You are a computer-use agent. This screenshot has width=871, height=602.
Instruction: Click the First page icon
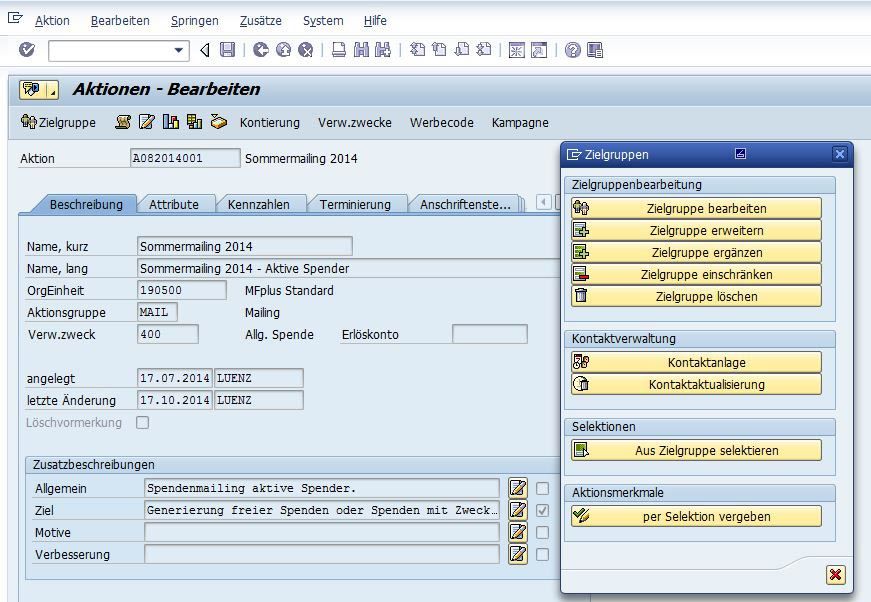tap(417, 50)
